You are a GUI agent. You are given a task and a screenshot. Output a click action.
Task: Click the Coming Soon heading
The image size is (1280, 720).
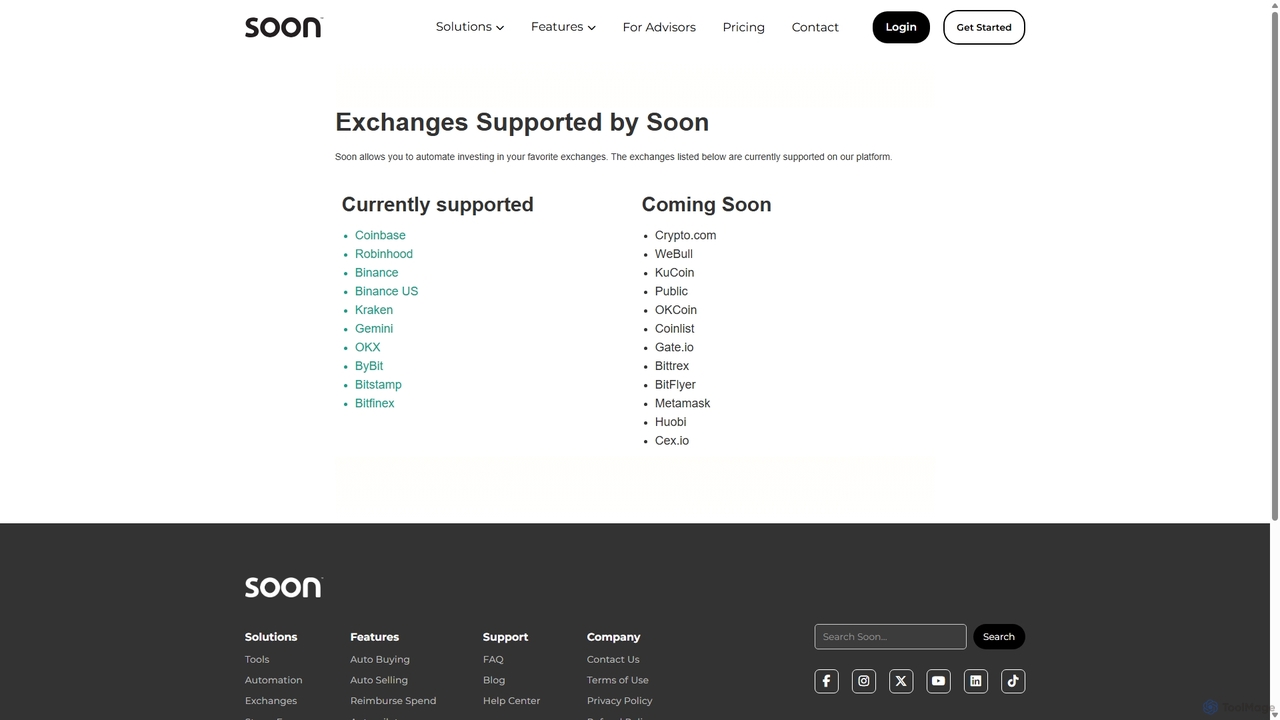706,204
